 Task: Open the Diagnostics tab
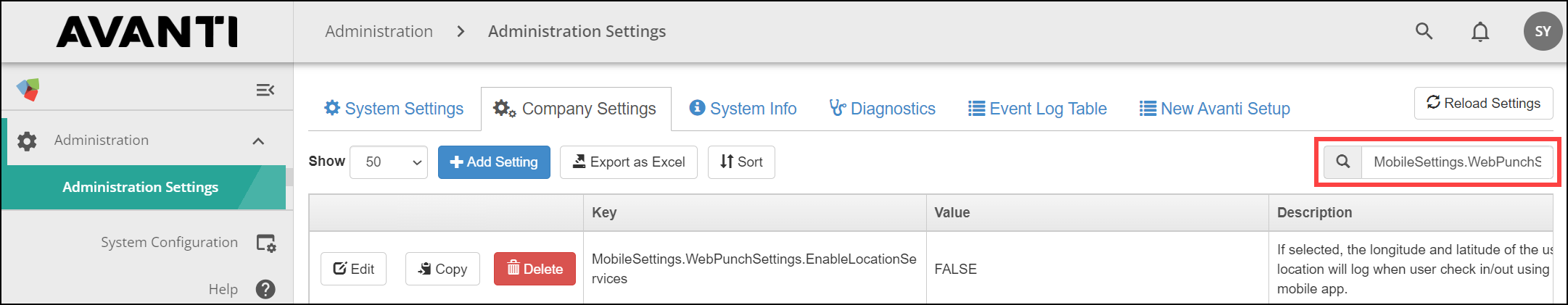pos(883,109)
